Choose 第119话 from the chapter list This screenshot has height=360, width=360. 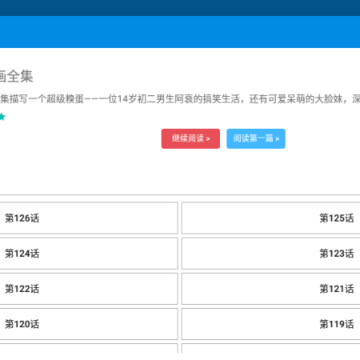(271, 324)
